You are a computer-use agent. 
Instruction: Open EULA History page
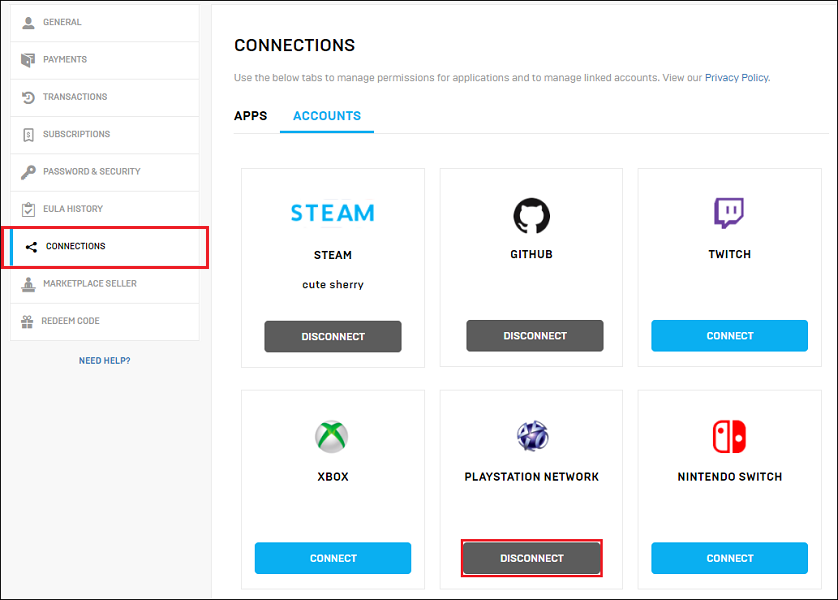(x=105, y=209)
